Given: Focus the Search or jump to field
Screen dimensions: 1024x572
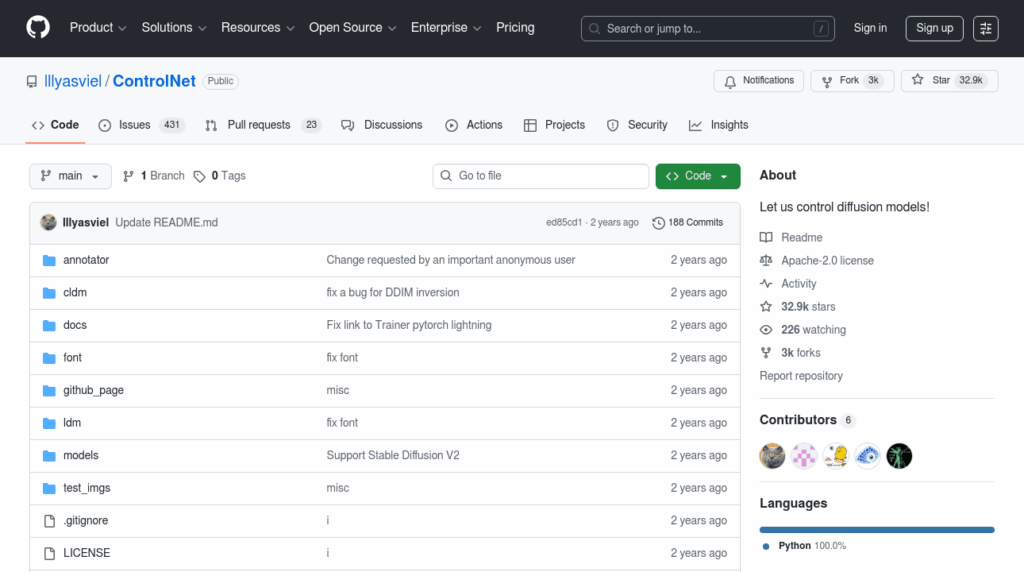Looking at the screenshot, I should (x=707, y=29).
